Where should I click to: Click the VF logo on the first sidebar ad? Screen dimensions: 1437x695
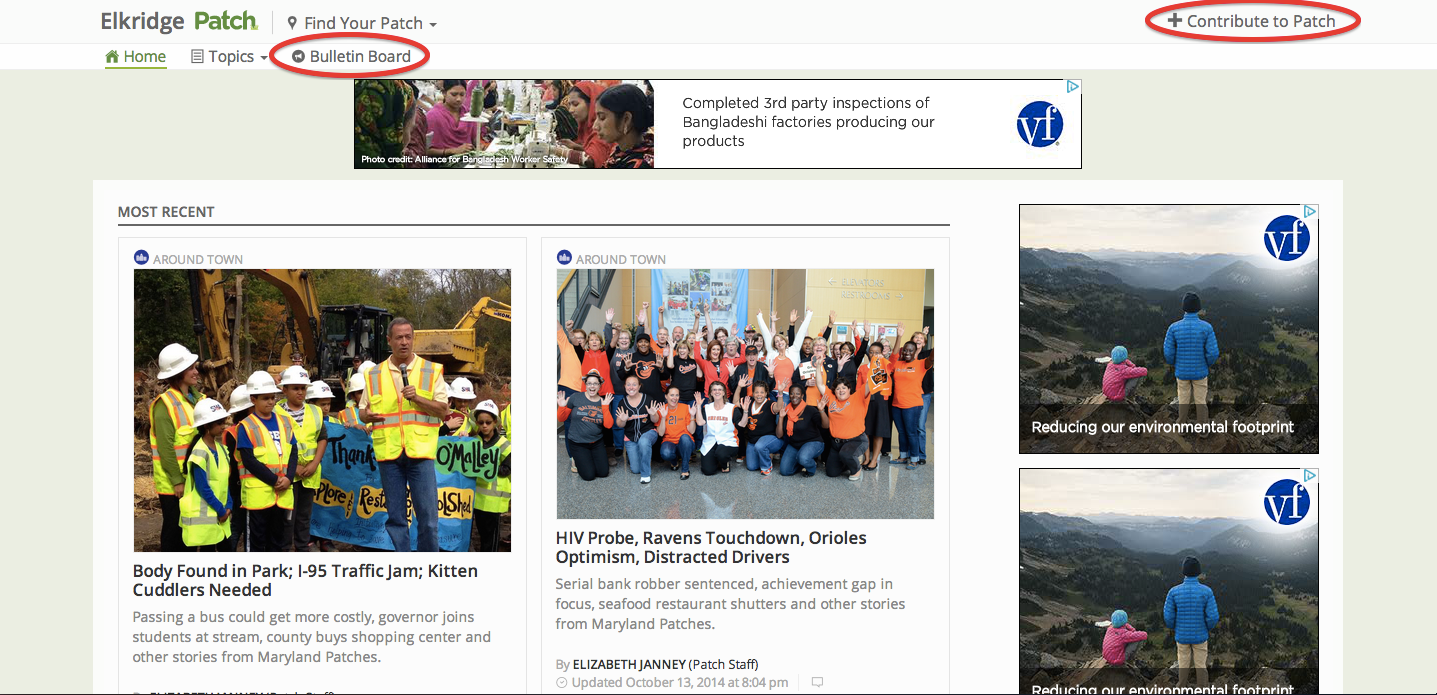click(1287, 239)
